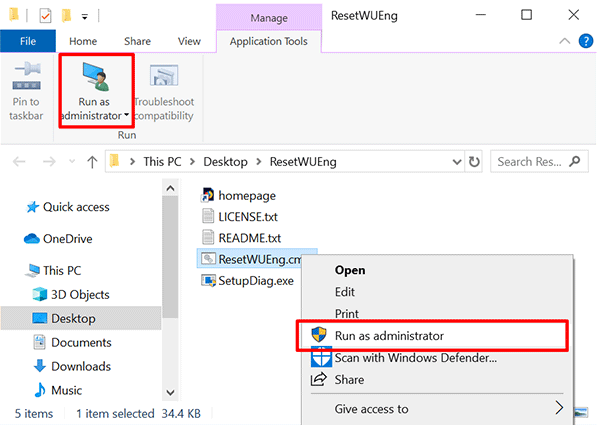Choose Print from the context menu
The height and width of the screenshot is (425, 597).
[x=437, y=313]
